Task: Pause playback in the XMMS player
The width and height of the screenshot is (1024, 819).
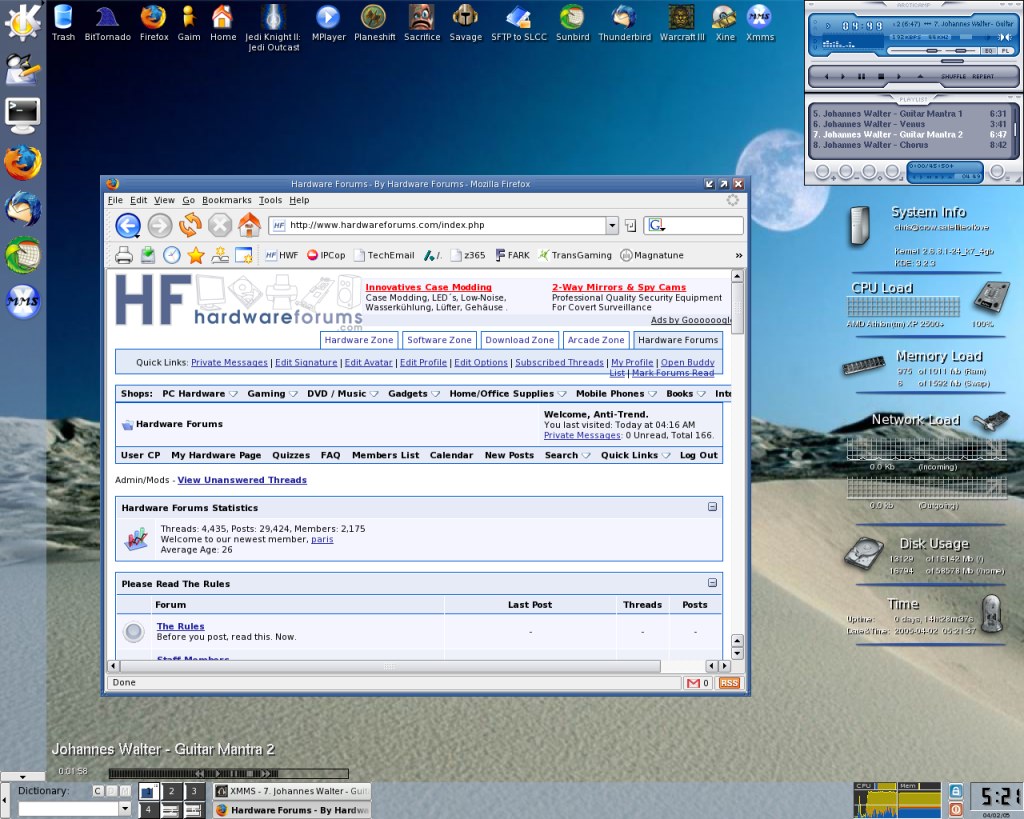Action: [x=861, y=76]
